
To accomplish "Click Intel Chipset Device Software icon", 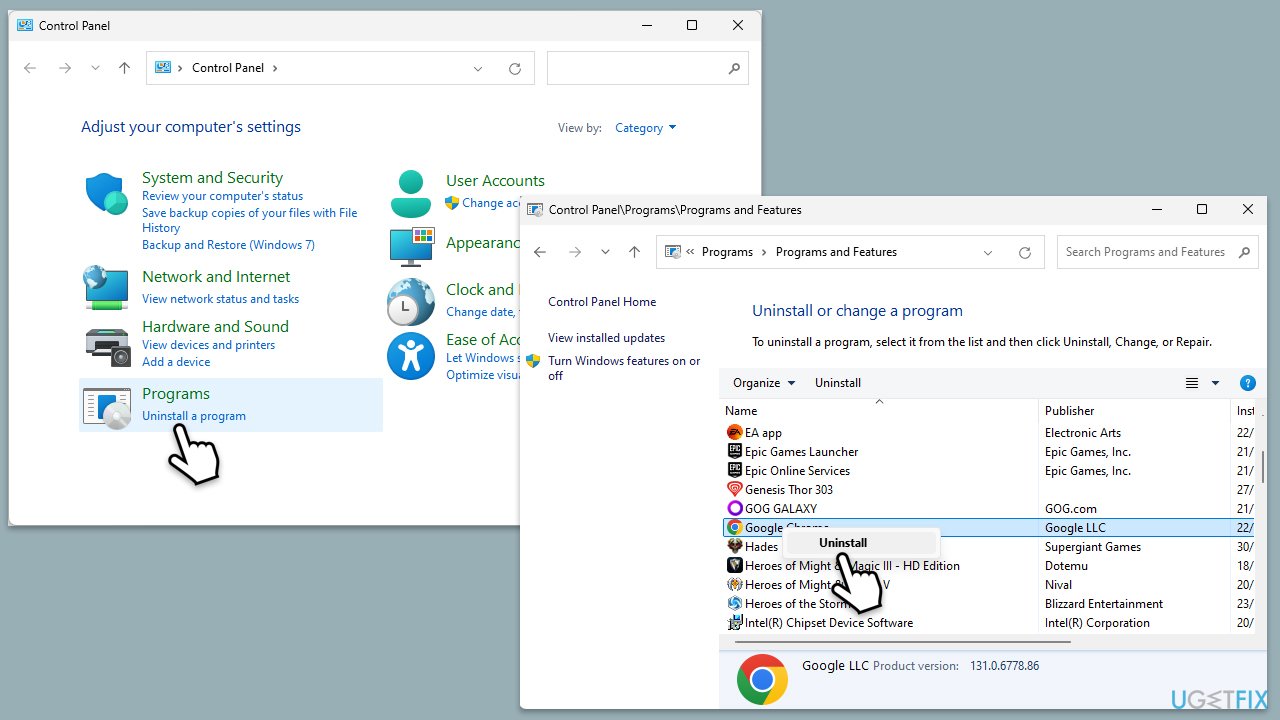I will coord(734,623).
